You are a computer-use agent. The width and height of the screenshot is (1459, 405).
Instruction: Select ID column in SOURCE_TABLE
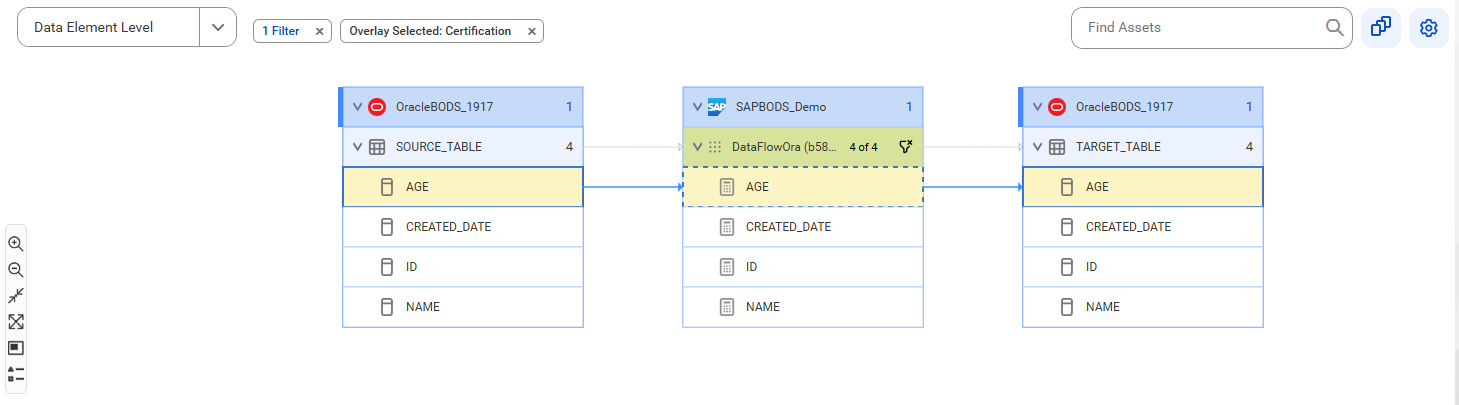463,267
